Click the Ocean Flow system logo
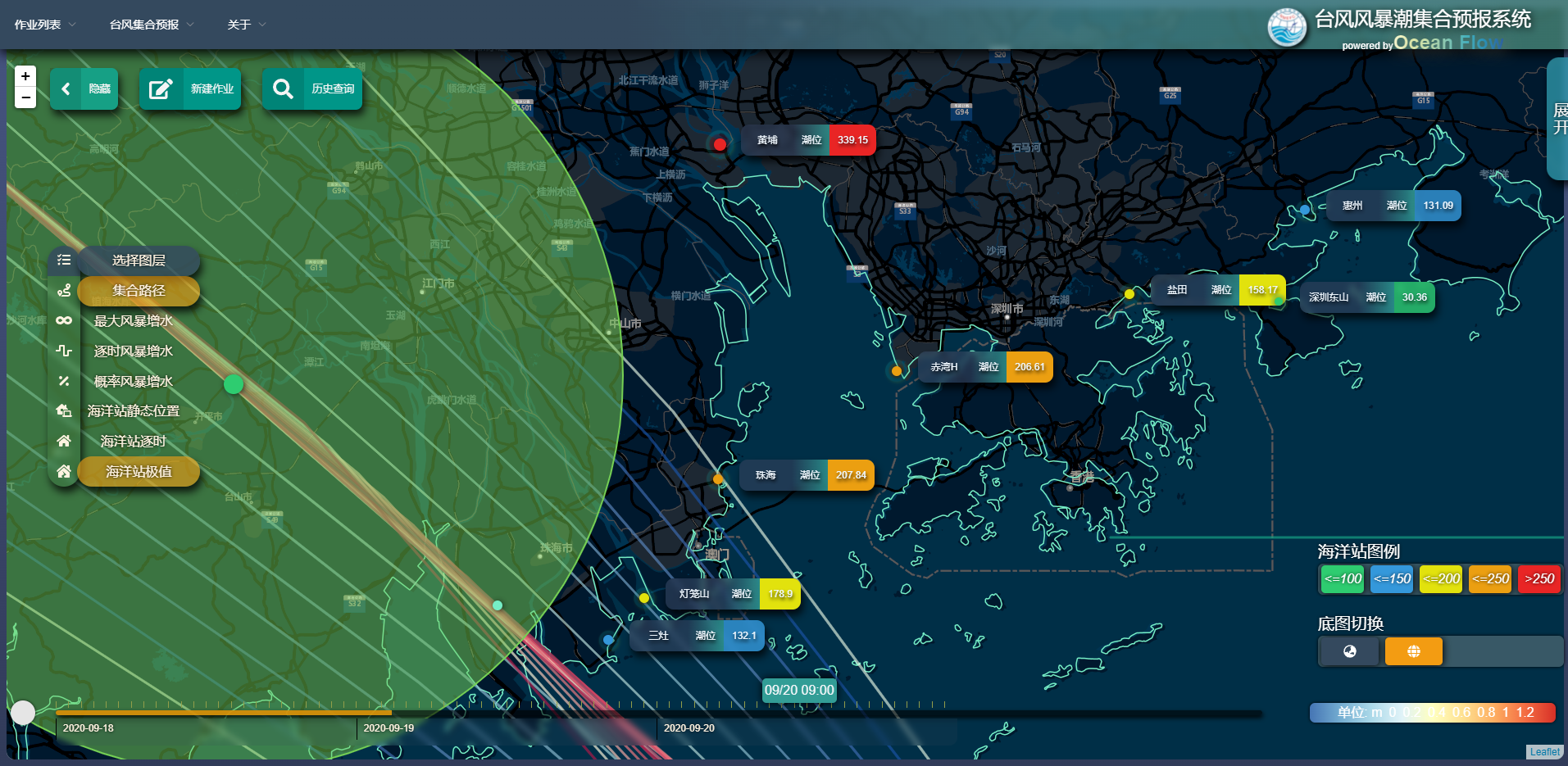1568x766 pixels. point(1287,27)
